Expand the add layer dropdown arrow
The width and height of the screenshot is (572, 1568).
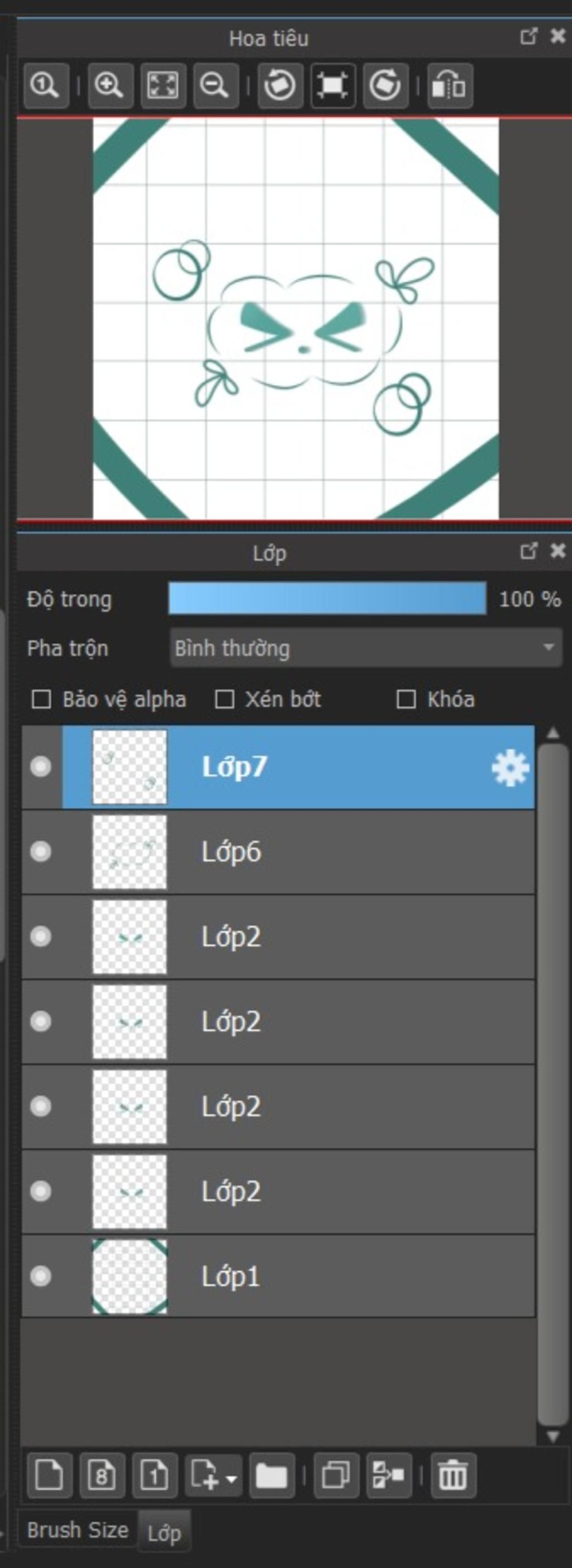(231, 1477)
